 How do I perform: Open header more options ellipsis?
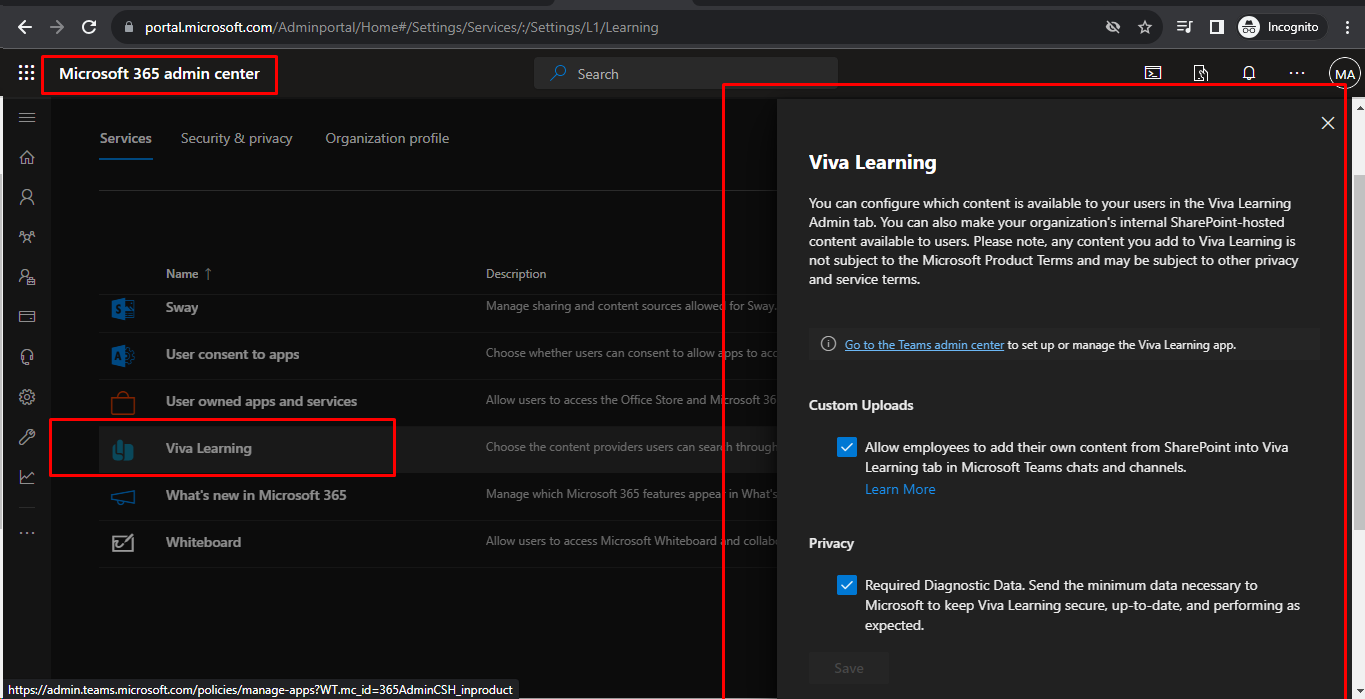[x=1297, y=73]
